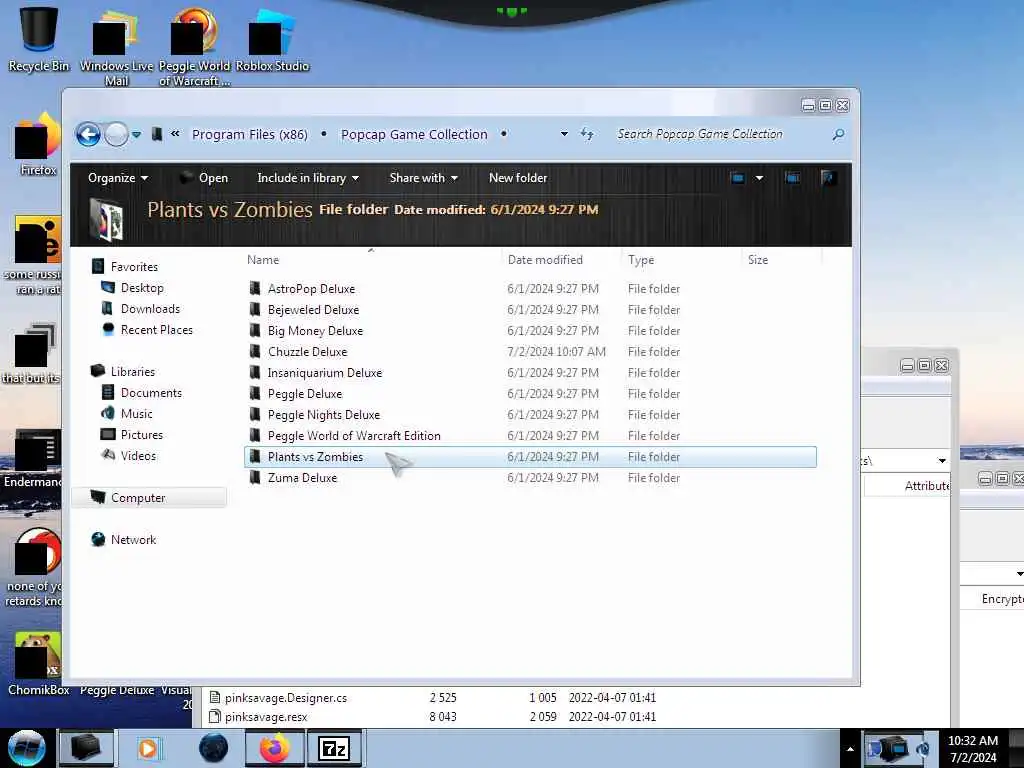
Task: Expand the Include in library menu
Action: [x=308, y=178]
